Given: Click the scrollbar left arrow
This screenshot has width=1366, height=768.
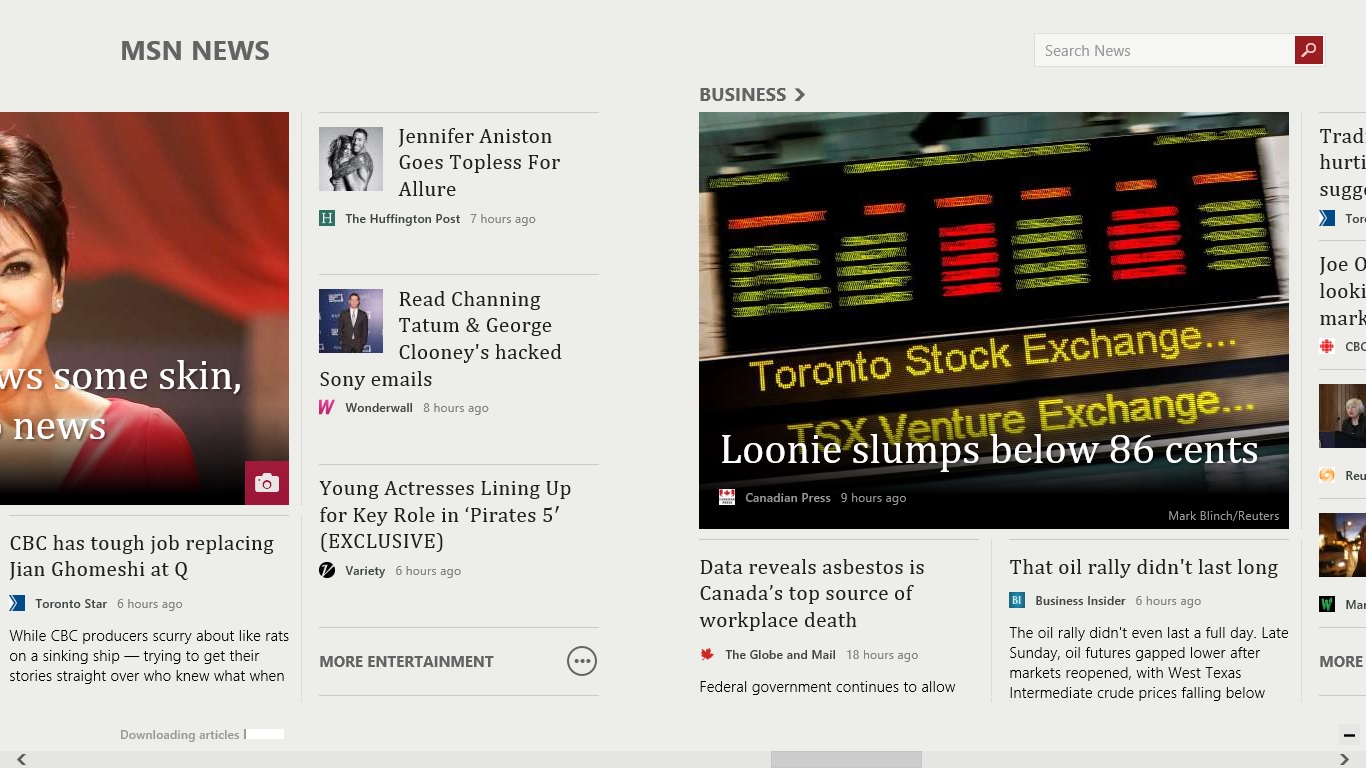Looking at the screenshot, I should (21, 760).
